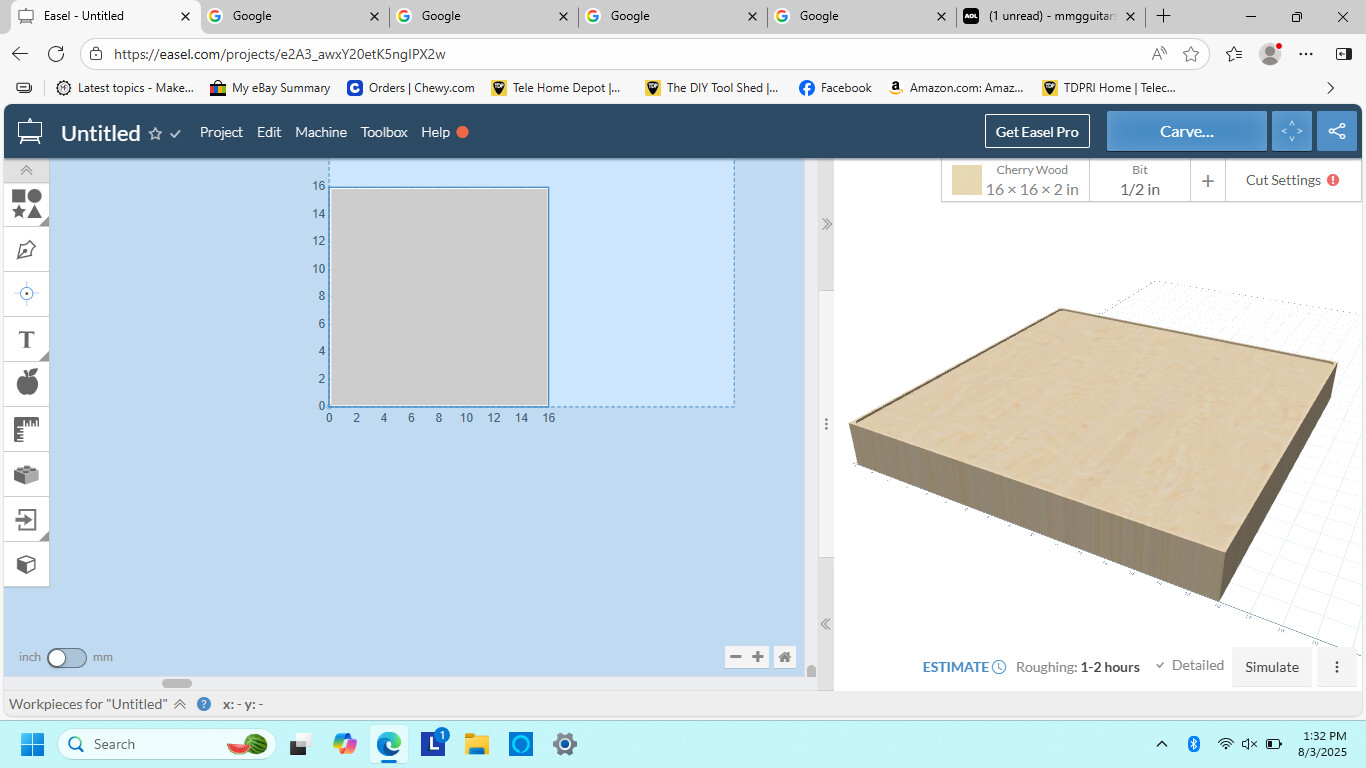The image size is (1366, 768).
Task: Open the Bit 1/2 in selector
Action: click(1139, 181)
